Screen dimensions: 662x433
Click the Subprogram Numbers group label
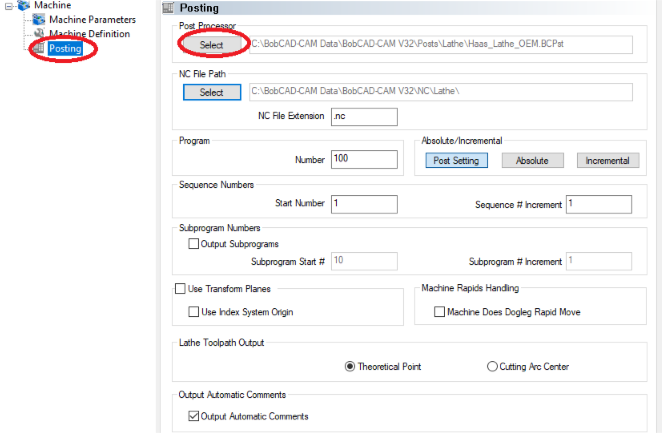(220, 228)
